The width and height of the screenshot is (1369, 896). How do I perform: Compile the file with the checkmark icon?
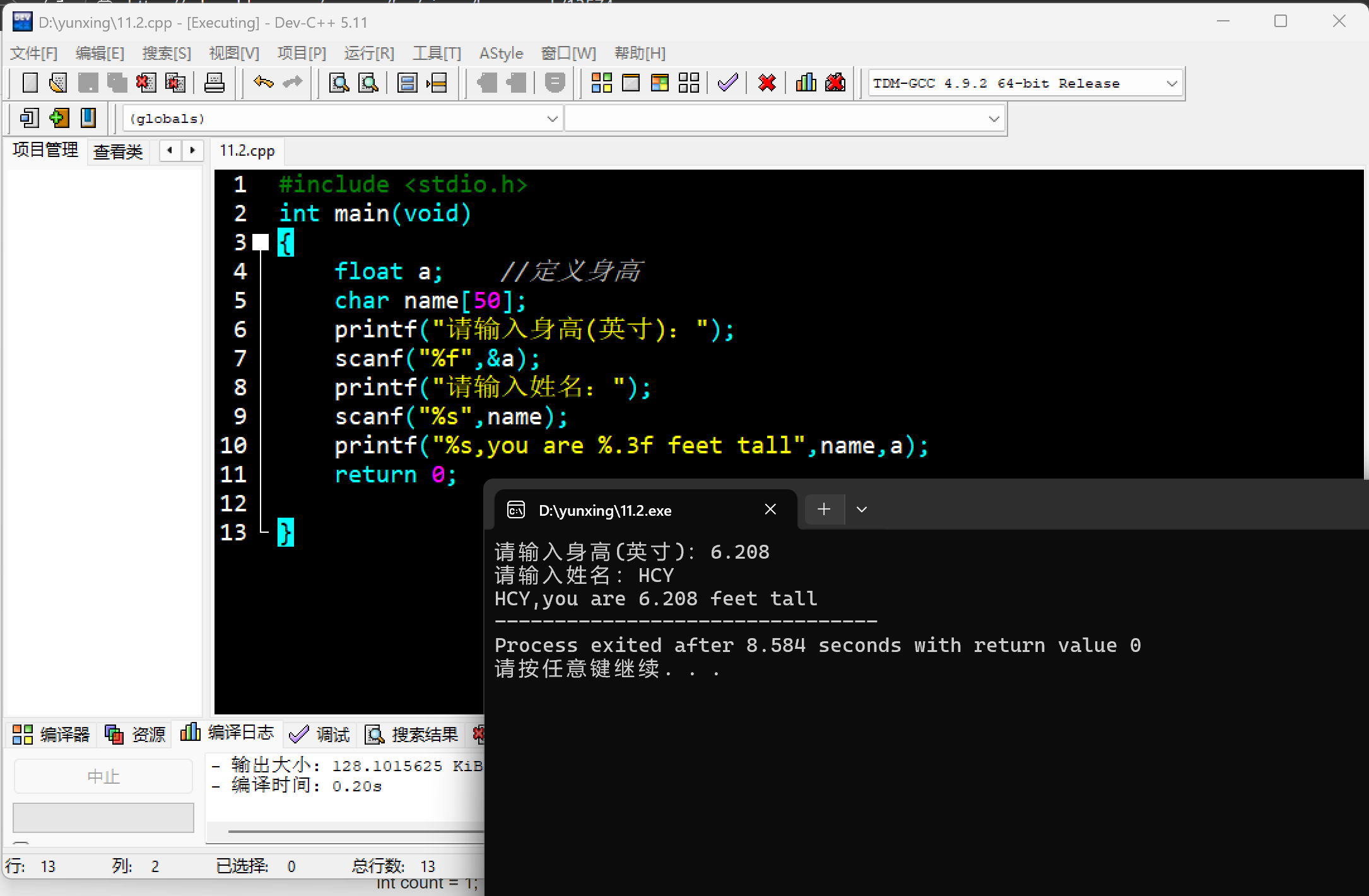(727, 83)
